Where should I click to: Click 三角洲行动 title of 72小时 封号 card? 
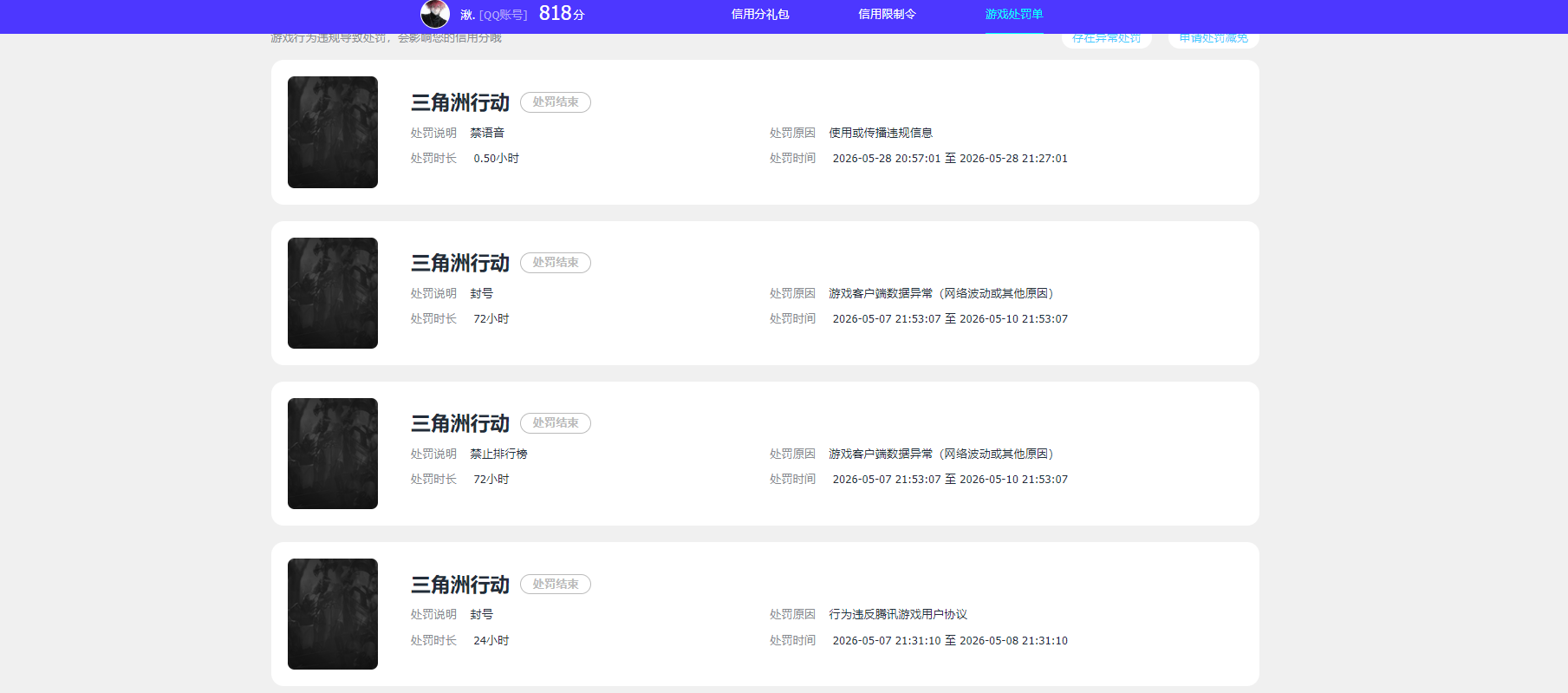coord(460,263)
